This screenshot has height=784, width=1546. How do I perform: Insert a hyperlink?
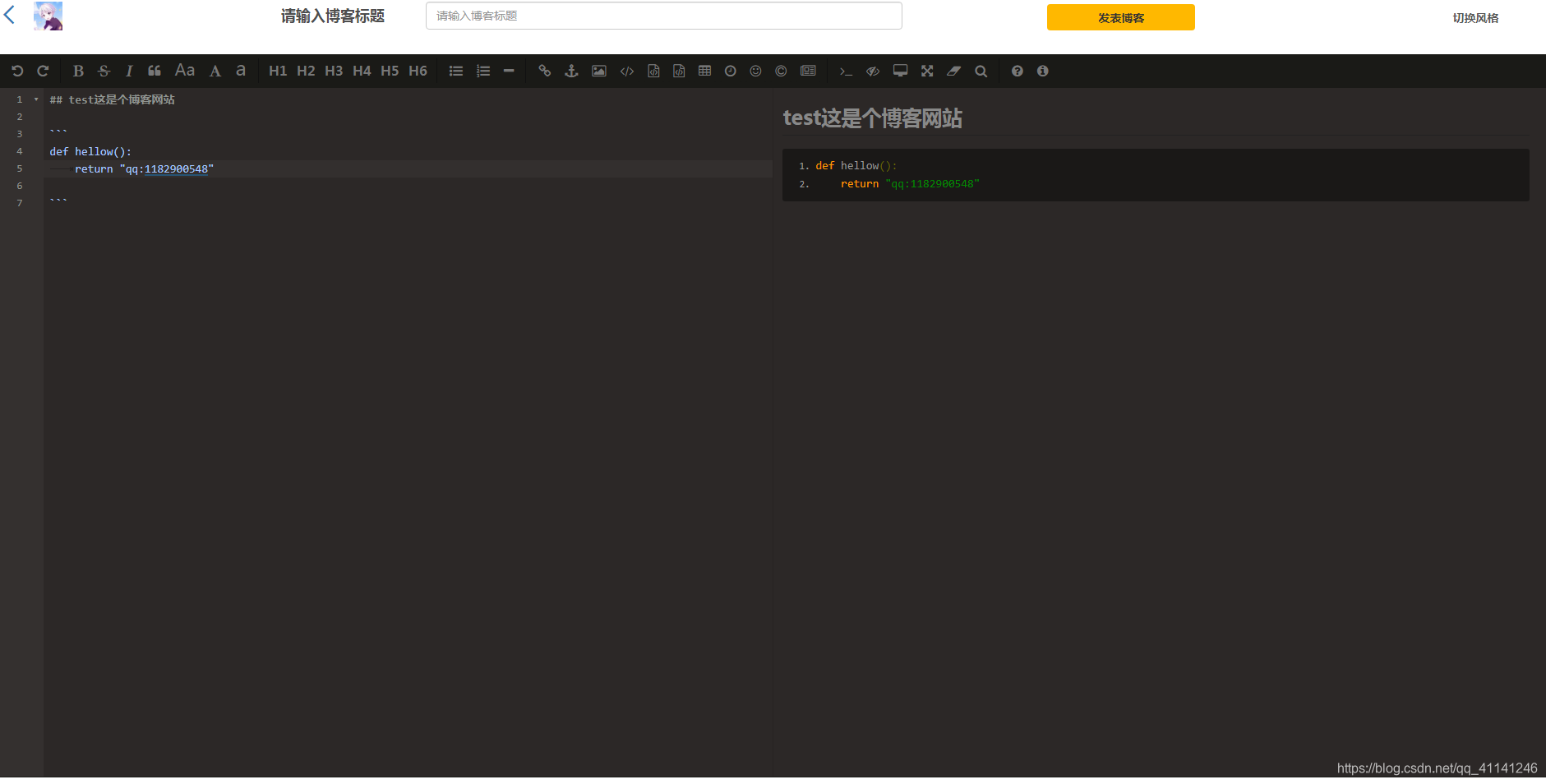pos(544,71)
